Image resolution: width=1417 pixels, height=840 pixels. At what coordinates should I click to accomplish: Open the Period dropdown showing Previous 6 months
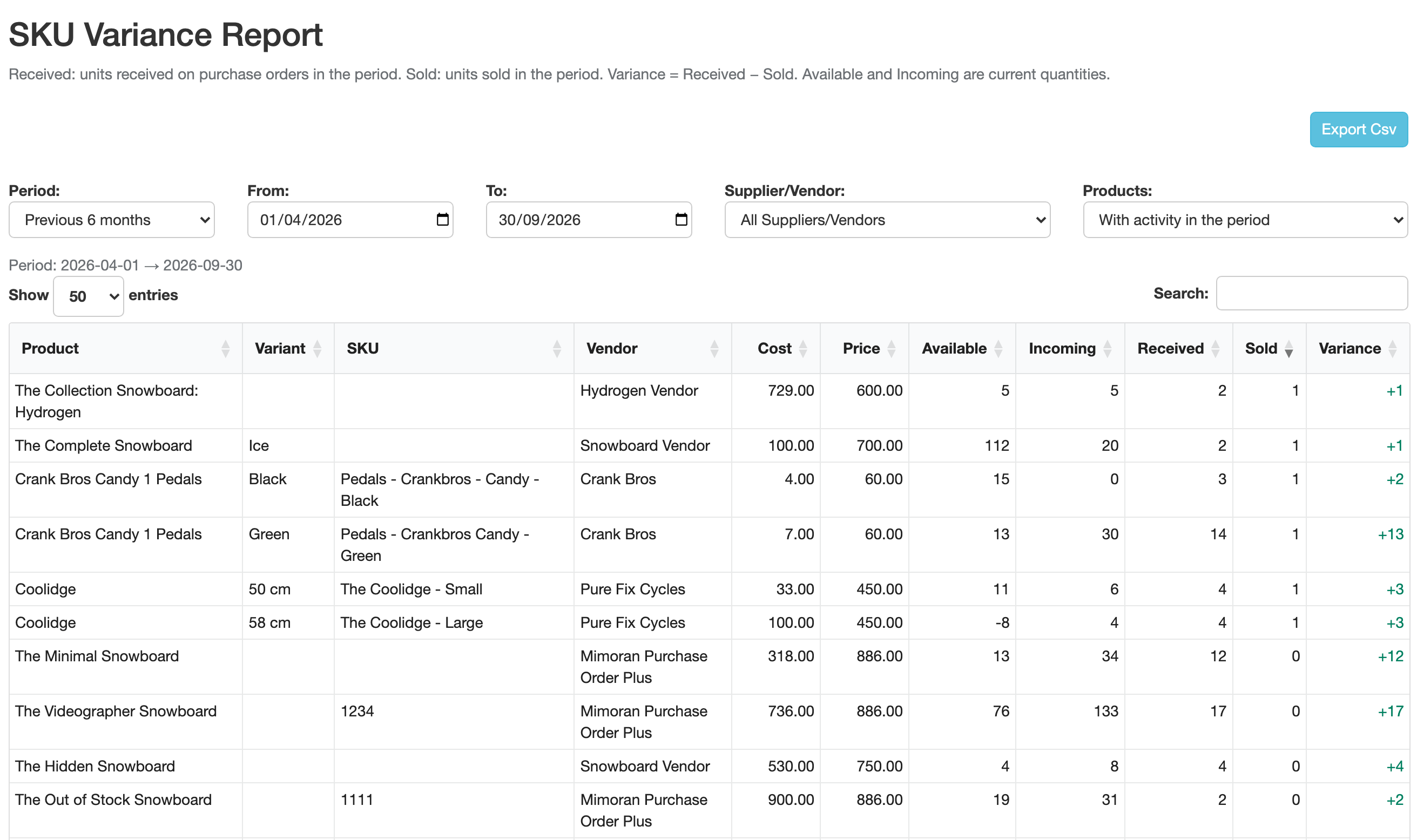point(112,220)
